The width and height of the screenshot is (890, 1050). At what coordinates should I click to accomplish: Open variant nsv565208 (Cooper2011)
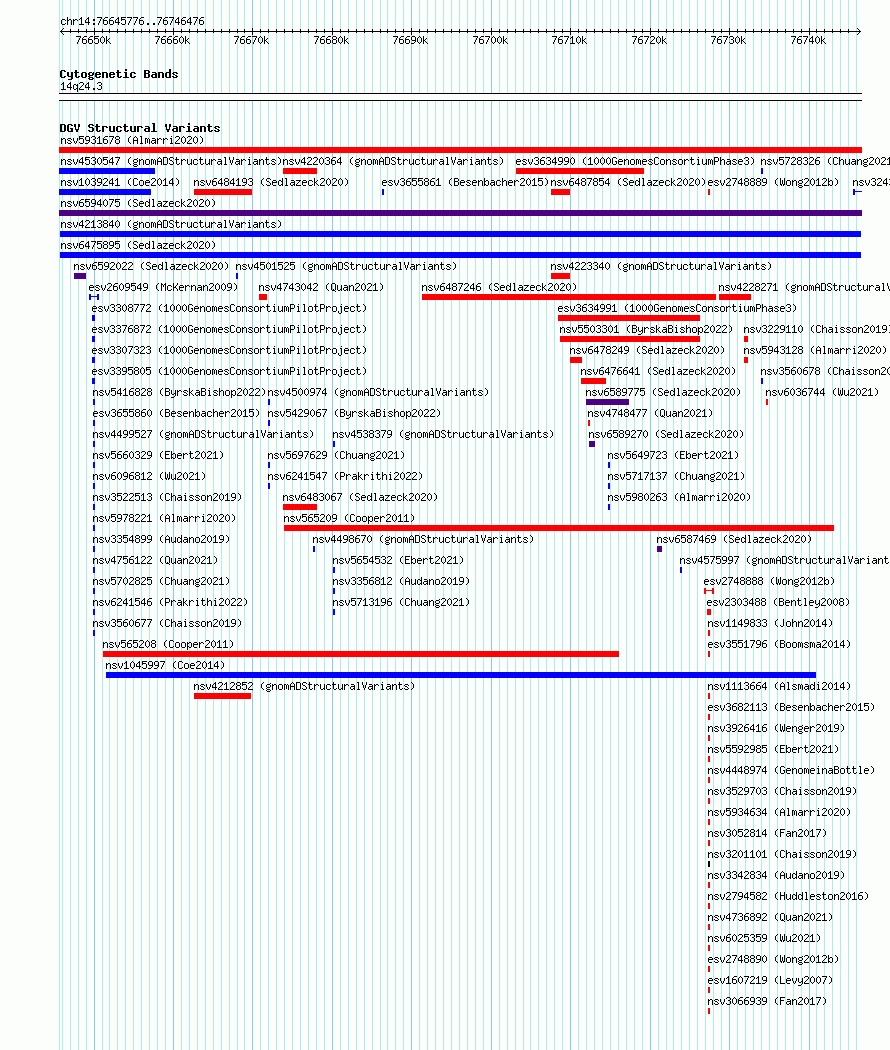(x=168, y=644)
